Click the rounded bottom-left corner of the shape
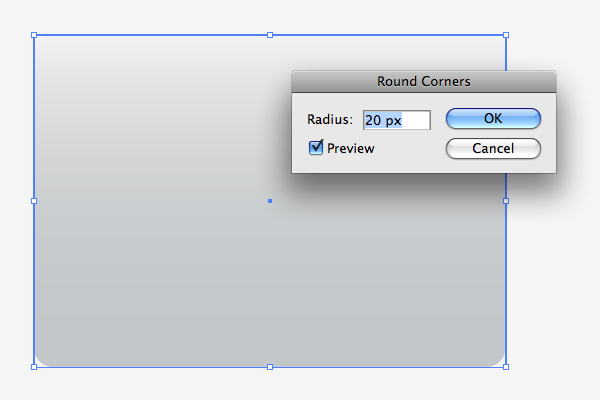 pos(41,360)
